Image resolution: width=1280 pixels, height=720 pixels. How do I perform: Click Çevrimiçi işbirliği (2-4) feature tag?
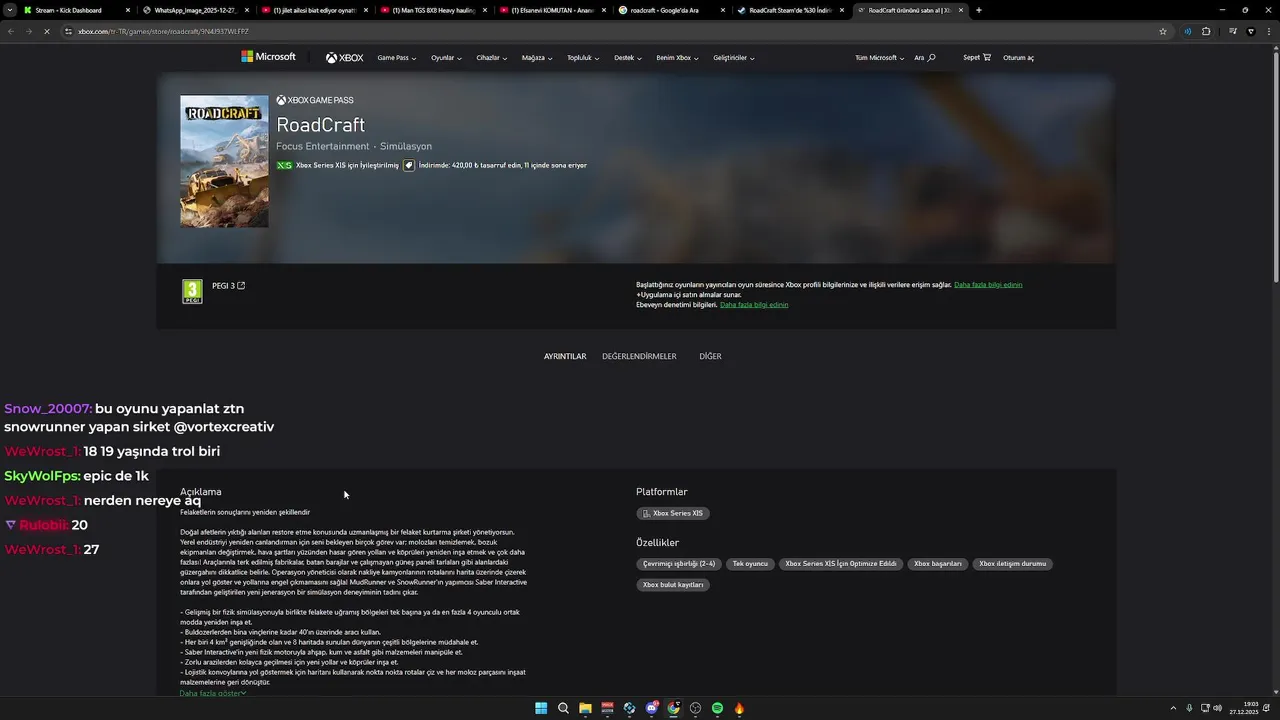point(679,564)
